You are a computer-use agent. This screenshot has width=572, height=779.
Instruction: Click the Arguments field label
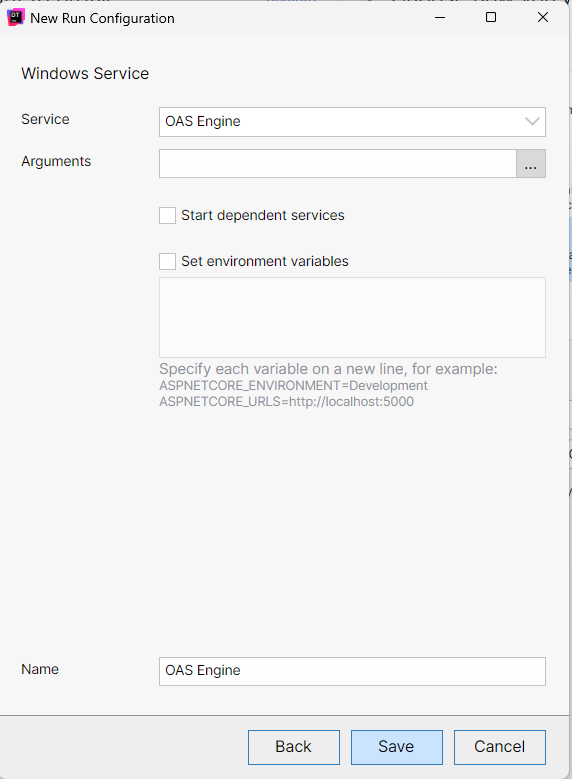[56, 161]
